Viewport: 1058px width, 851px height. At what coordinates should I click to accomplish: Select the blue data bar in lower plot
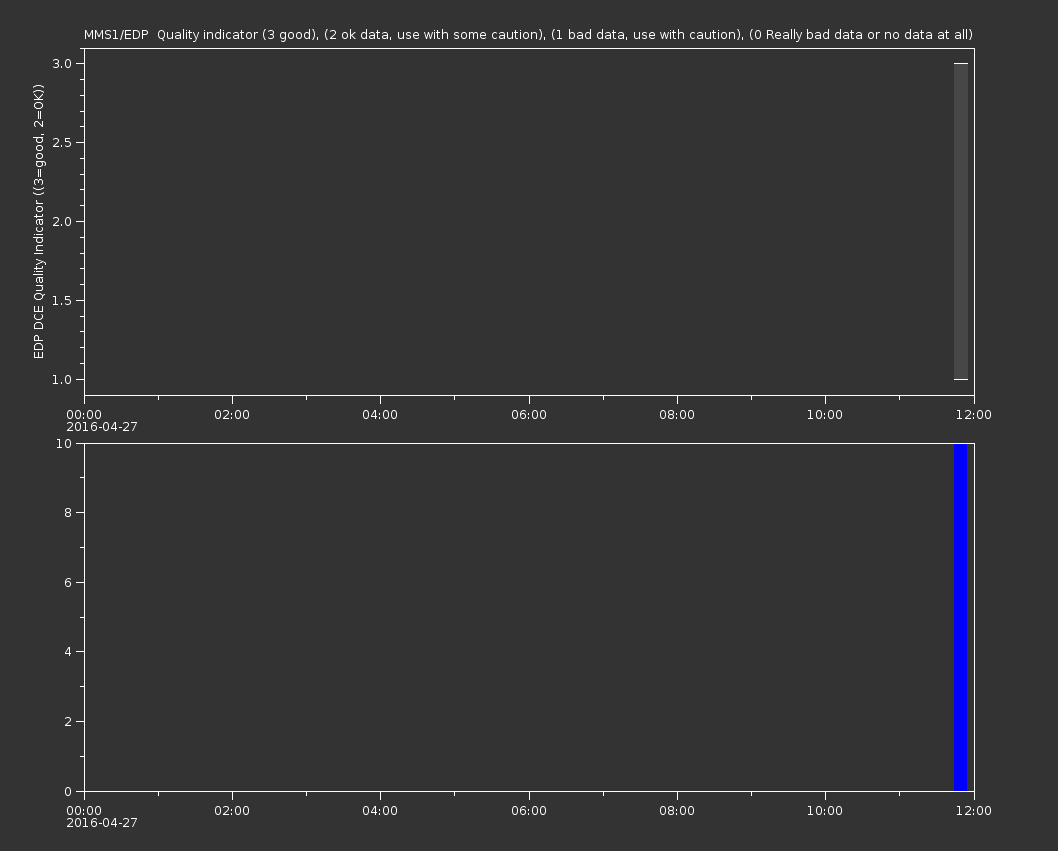(961, 617)
